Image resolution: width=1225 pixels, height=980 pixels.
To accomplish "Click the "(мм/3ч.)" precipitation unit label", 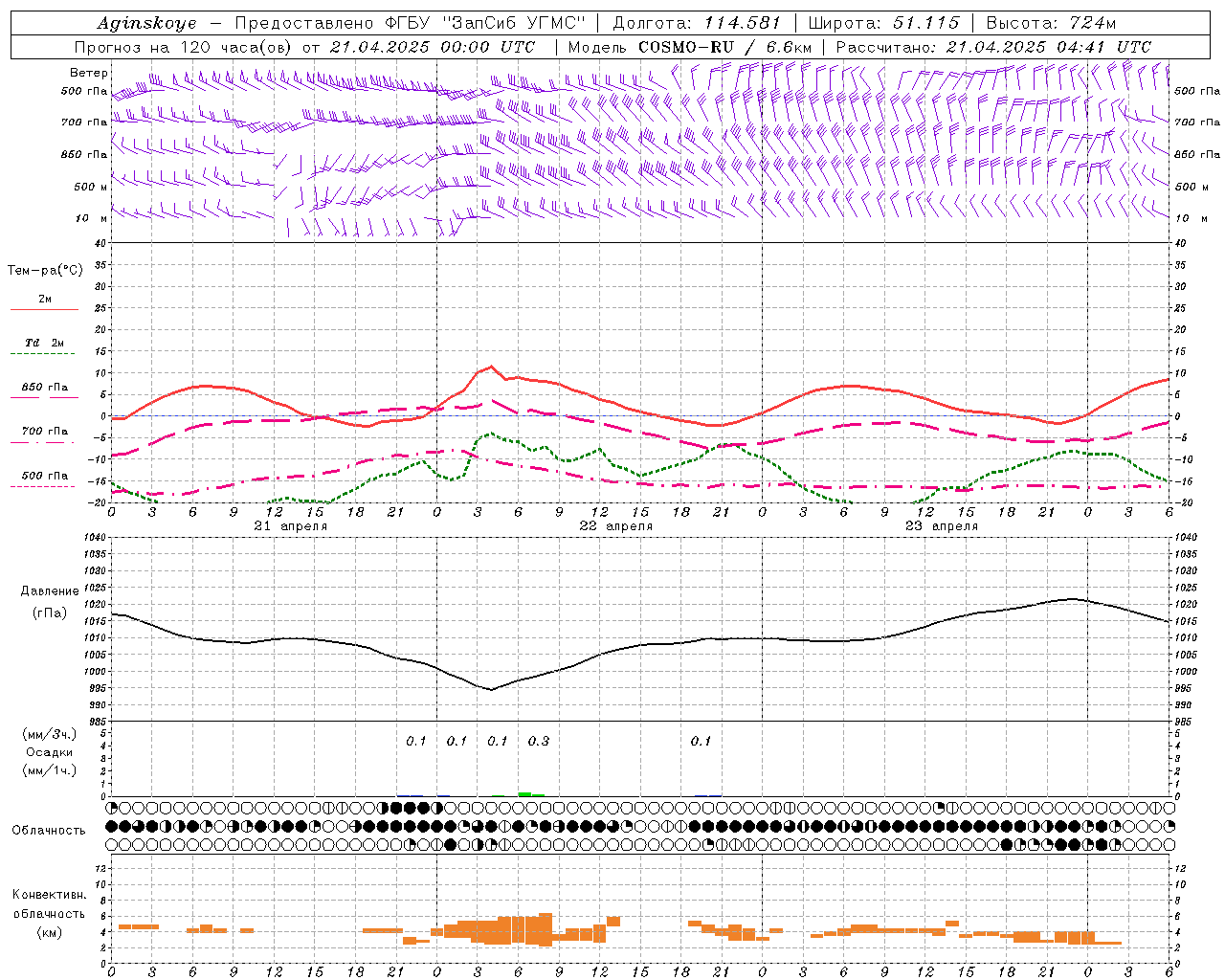I will pyautogui.click(x=49, y=734).
